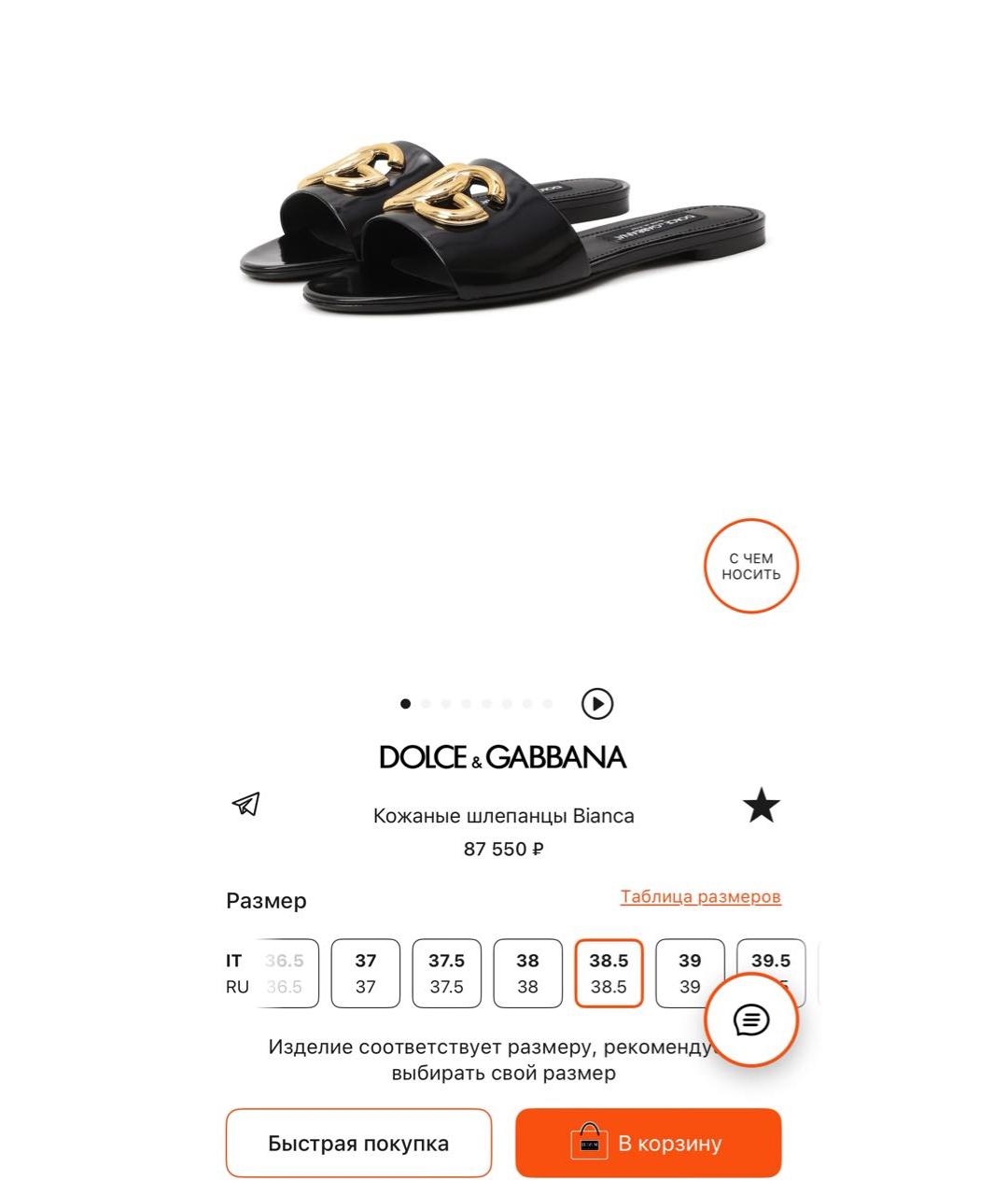Viewport: 1008px width, 1195px height.
Task: Open the Dolce & Gabbana brand logo
Action: point(503,757)
